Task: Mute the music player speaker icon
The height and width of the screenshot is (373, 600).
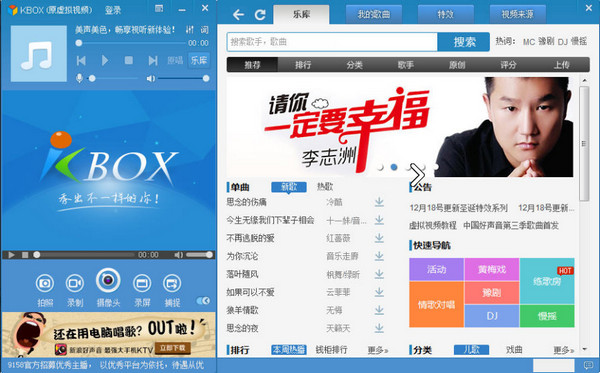Action: click(150, 78)
